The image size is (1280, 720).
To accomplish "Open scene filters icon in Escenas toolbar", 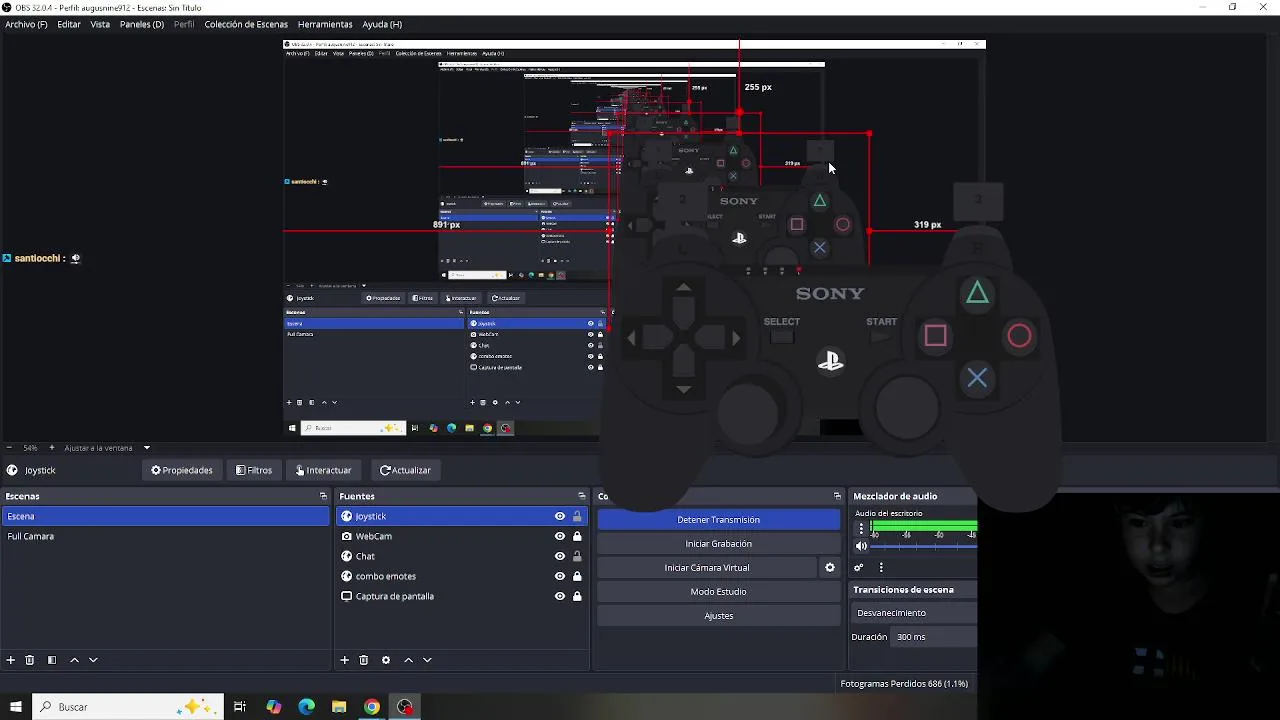I will pos(52,660).
